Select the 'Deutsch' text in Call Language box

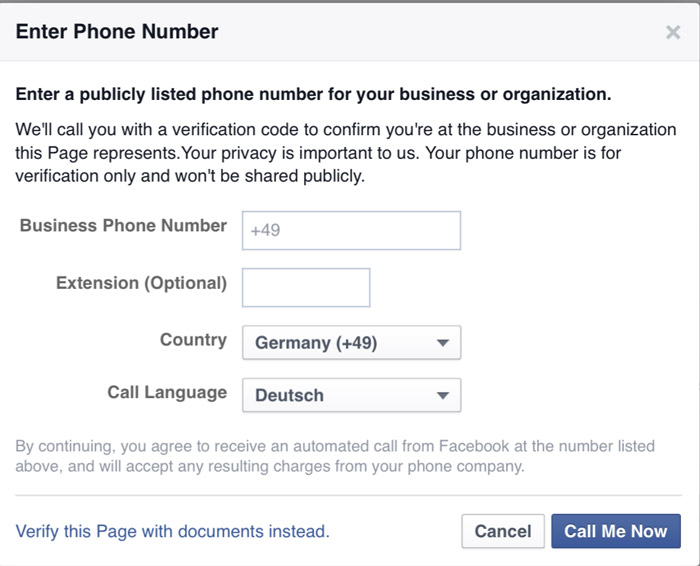tap(289, 395)
